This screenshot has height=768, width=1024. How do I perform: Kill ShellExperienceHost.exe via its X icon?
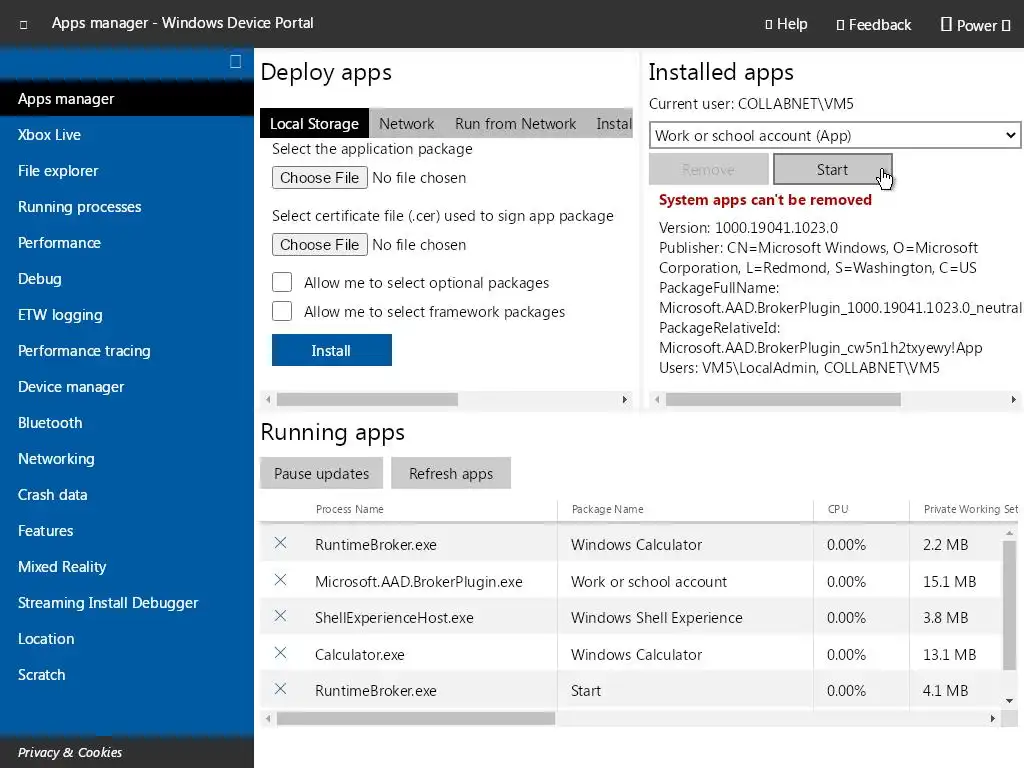click(280, 616)
